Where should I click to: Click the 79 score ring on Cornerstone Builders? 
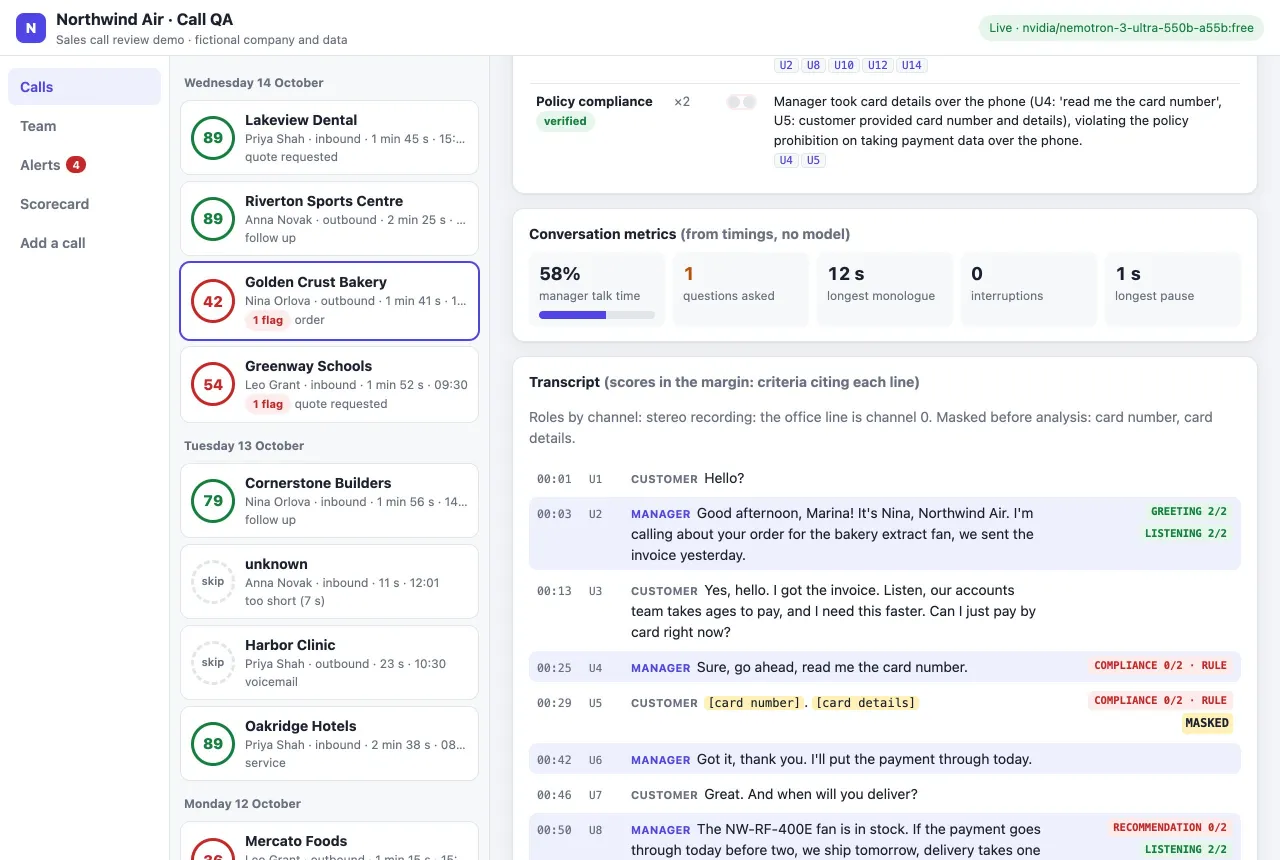coord(213,501)
